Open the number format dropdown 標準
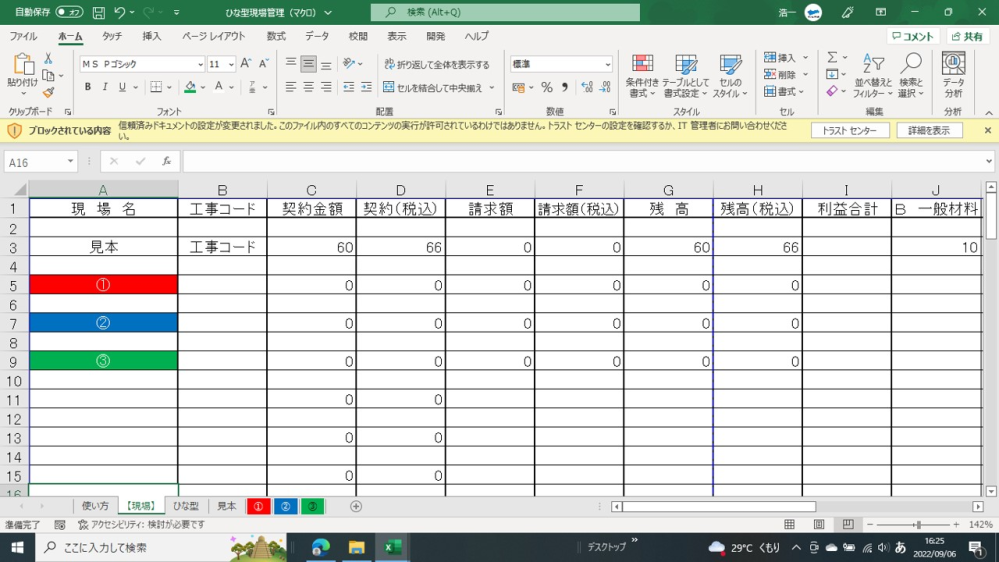 [x=607, y=64]
